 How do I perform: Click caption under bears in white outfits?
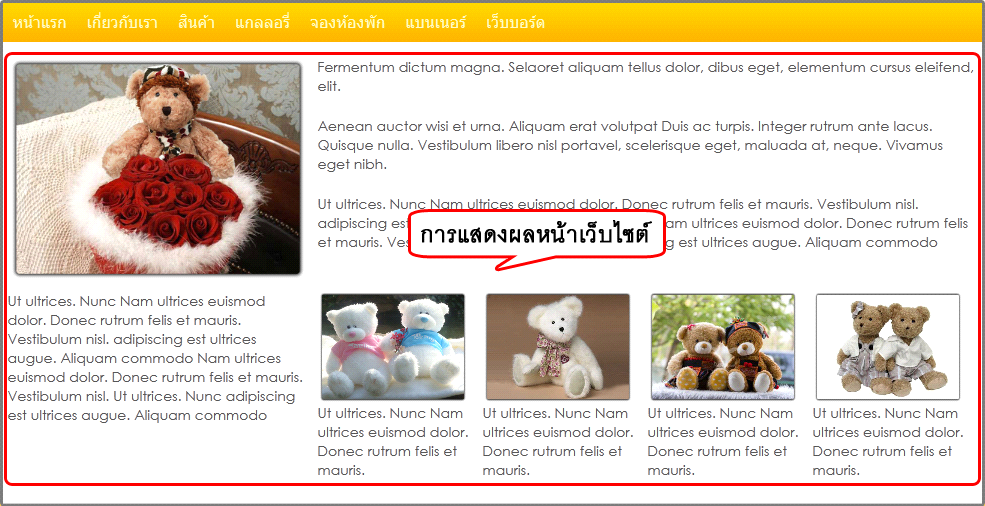888,442
